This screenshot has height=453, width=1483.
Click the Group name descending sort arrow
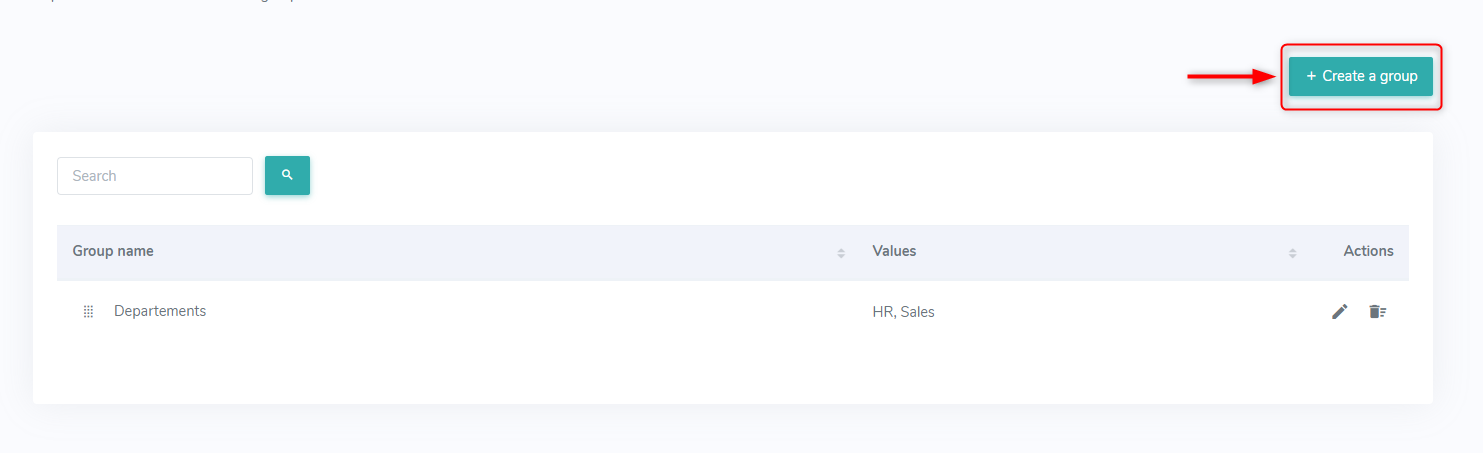pos(841,256)
